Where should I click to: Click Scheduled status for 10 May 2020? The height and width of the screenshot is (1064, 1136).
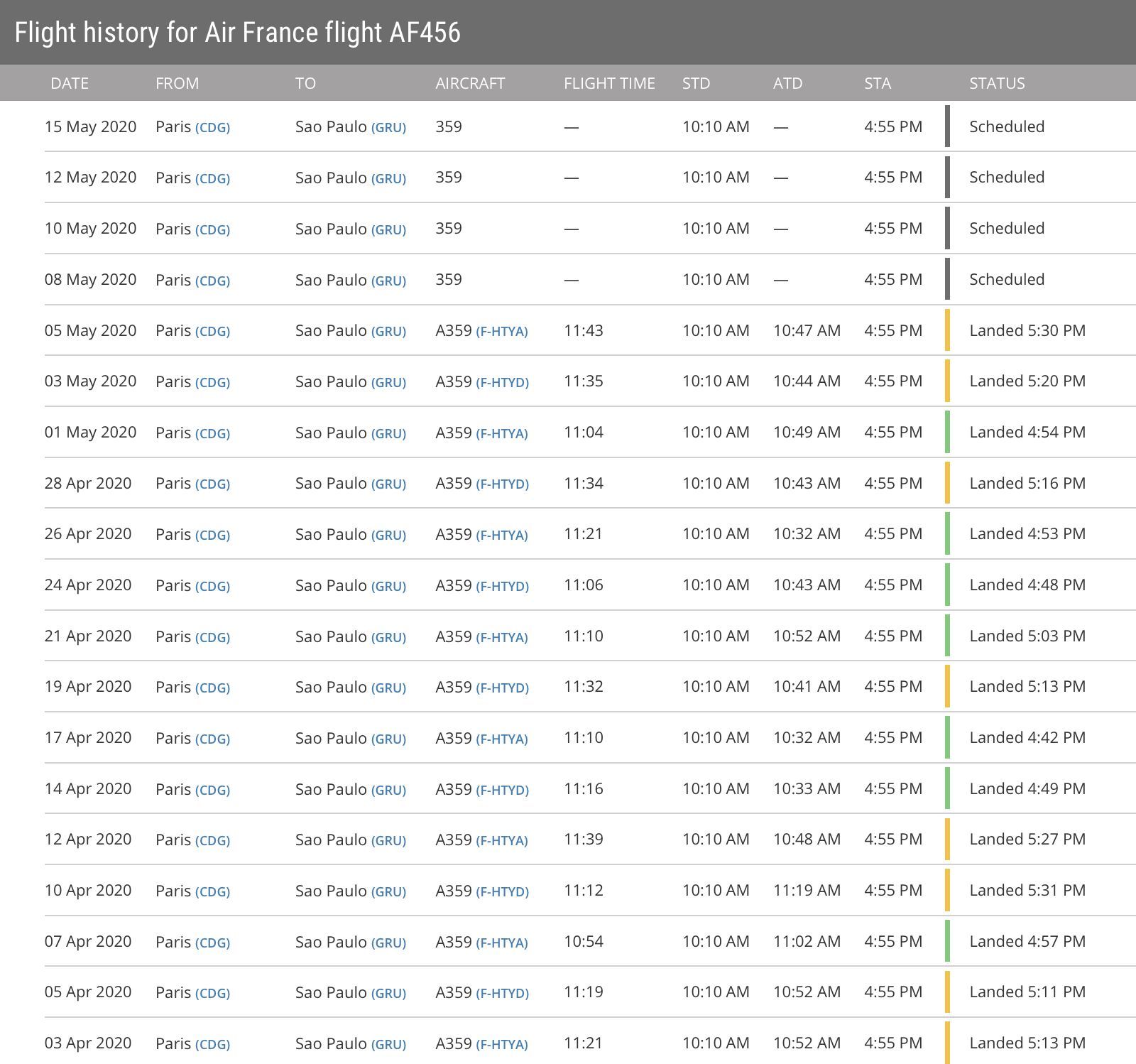tap(1007, 228)
